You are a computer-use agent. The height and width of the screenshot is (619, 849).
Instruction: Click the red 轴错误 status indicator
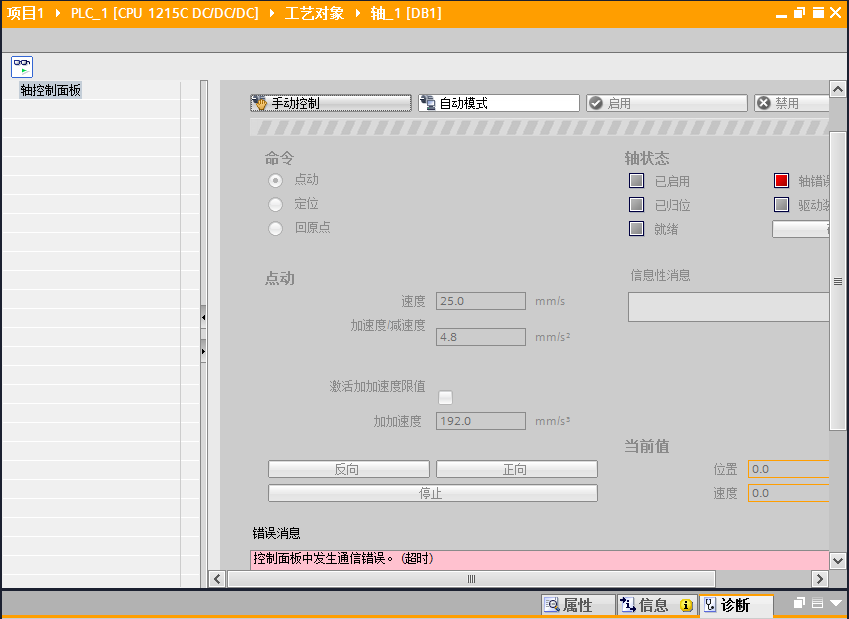pos(781,181)
